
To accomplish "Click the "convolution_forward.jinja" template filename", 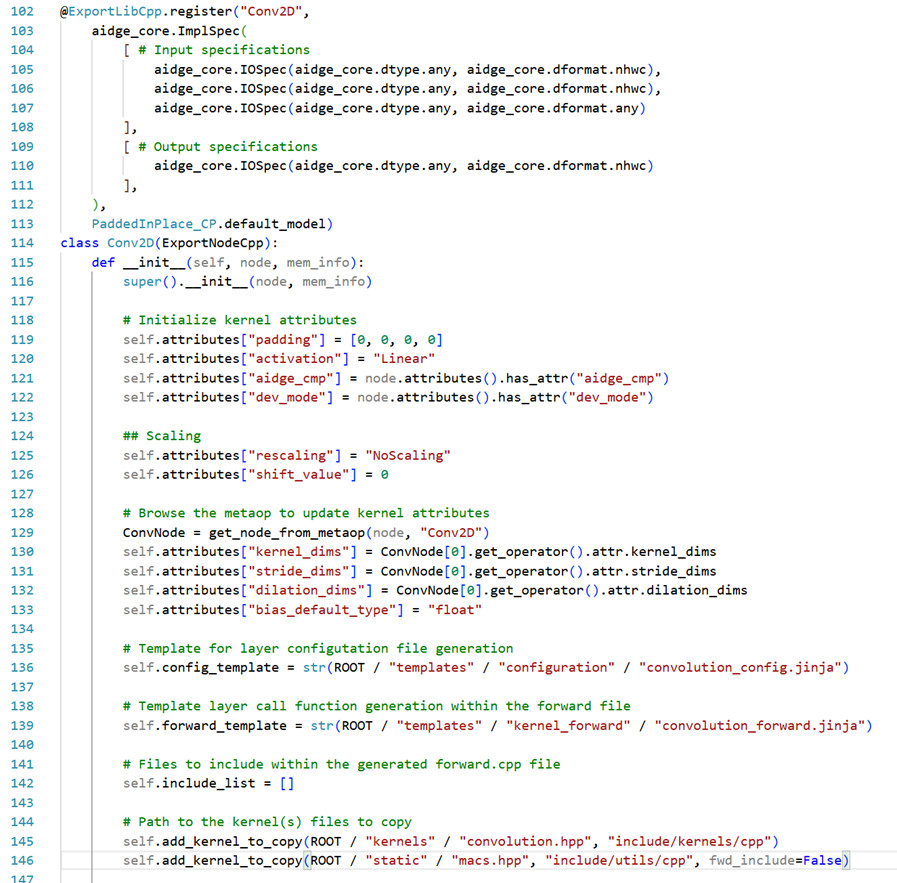I will click(762, 724).
